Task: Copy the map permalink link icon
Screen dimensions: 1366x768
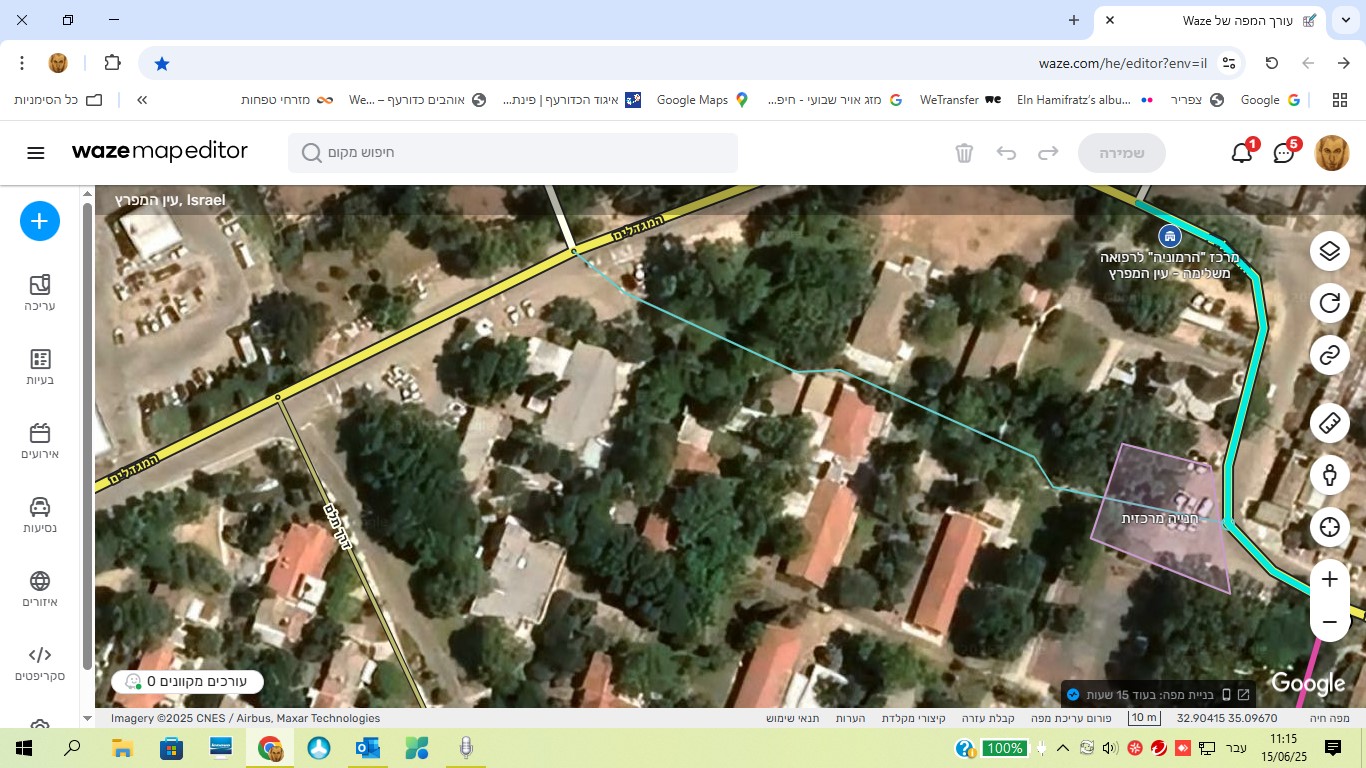Action: coord(1329,355)
